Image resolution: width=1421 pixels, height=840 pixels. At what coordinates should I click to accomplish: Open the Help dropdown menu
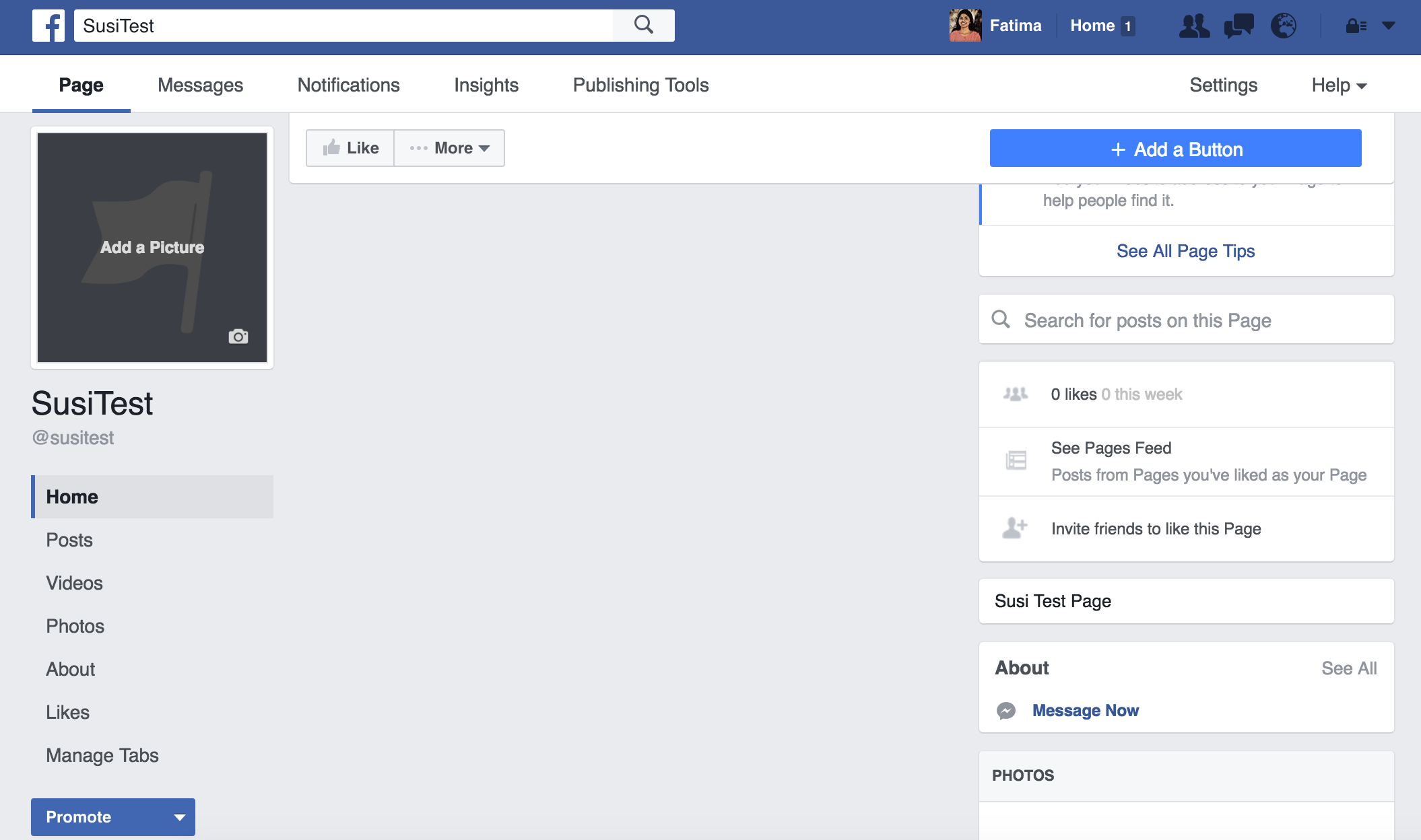pos(1339,85)
